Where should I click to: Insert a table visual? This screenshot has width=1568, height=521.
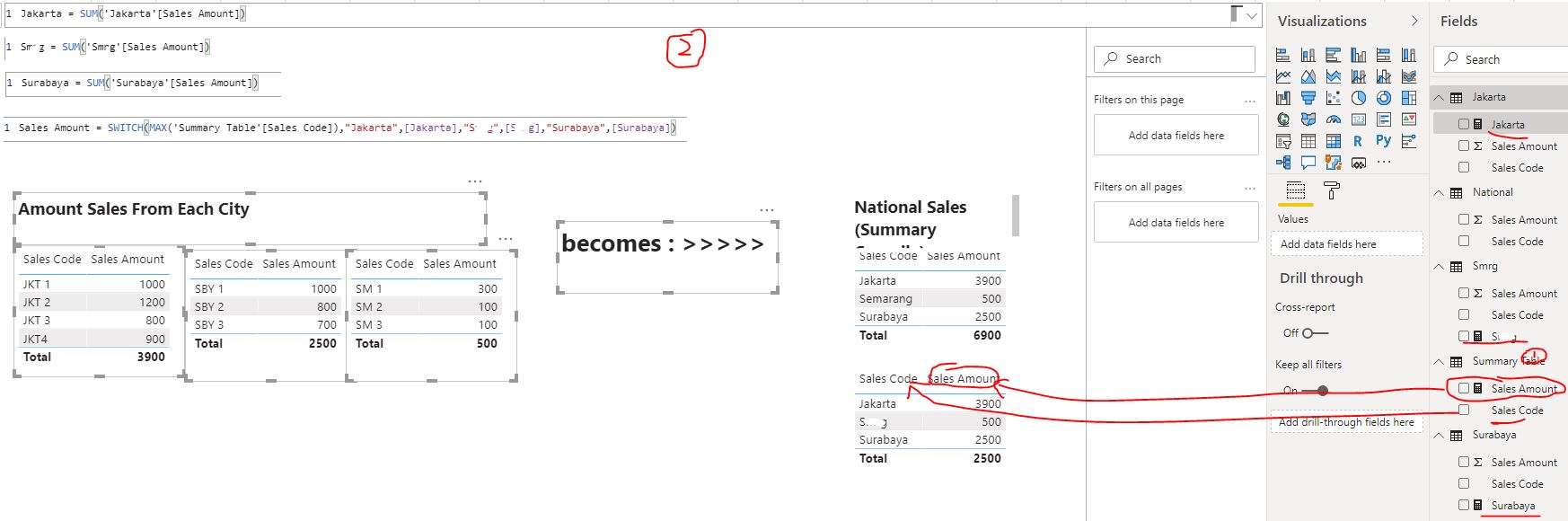1308,141
